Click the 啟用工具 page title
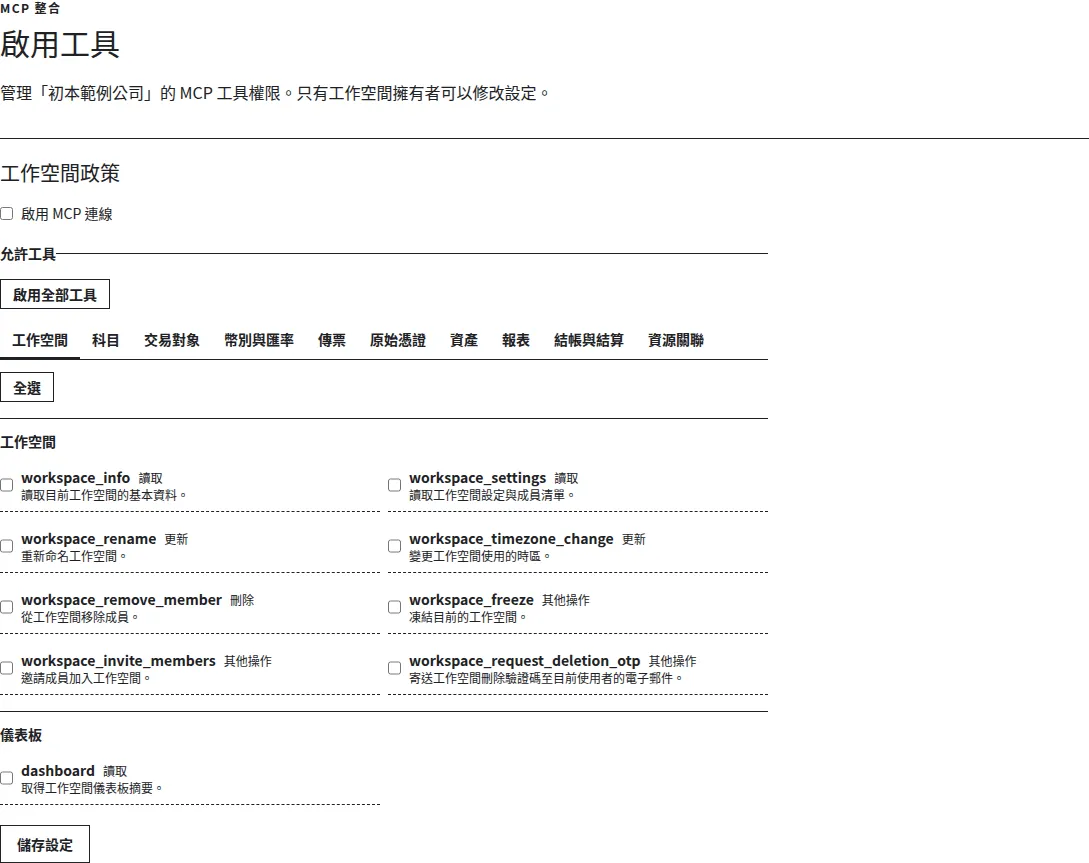 (60, 44)
